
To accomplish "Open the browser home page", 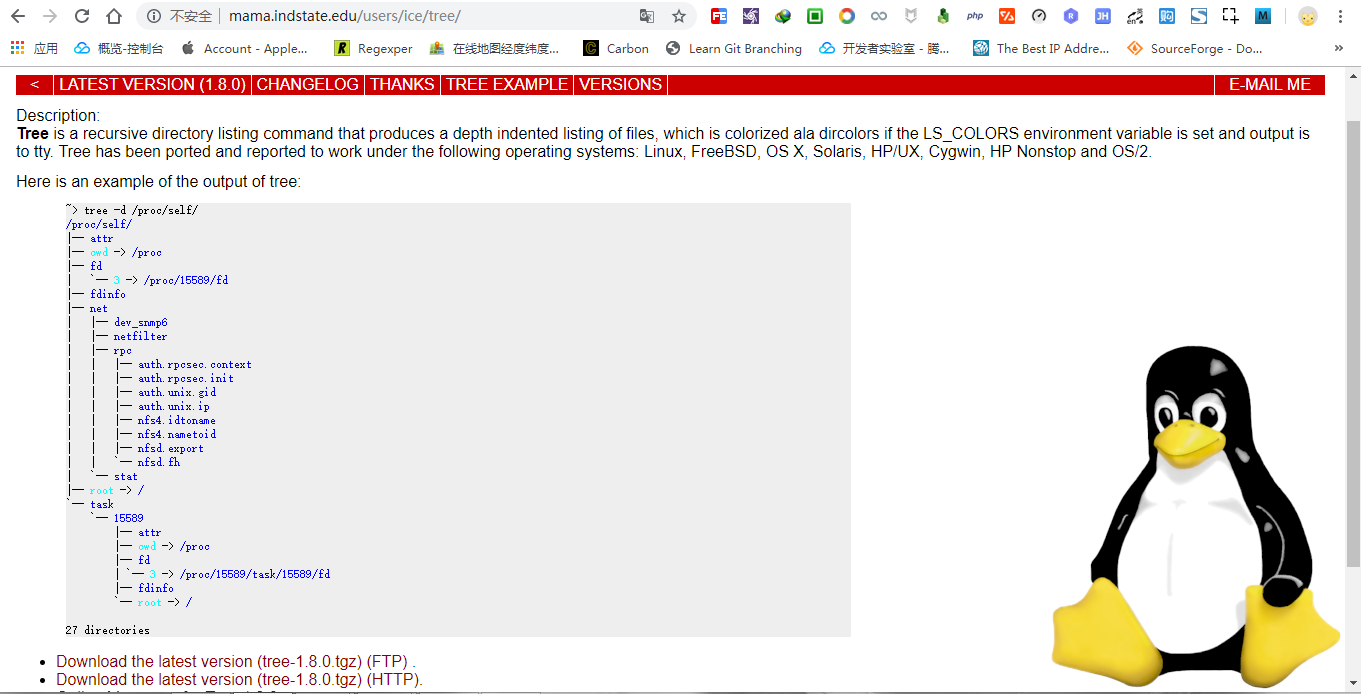I will [x=114, y=16].
